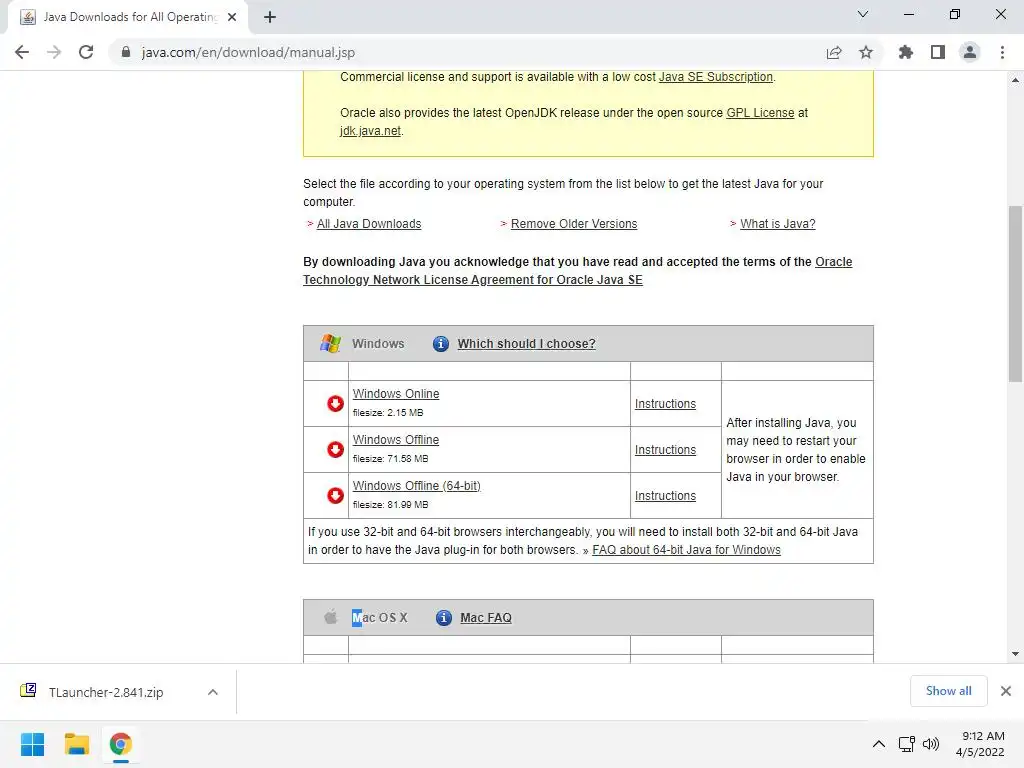Open the Chrome three-dot menu
Image resolution: width=1024 pixels, height=768 pixels.
1002,52
